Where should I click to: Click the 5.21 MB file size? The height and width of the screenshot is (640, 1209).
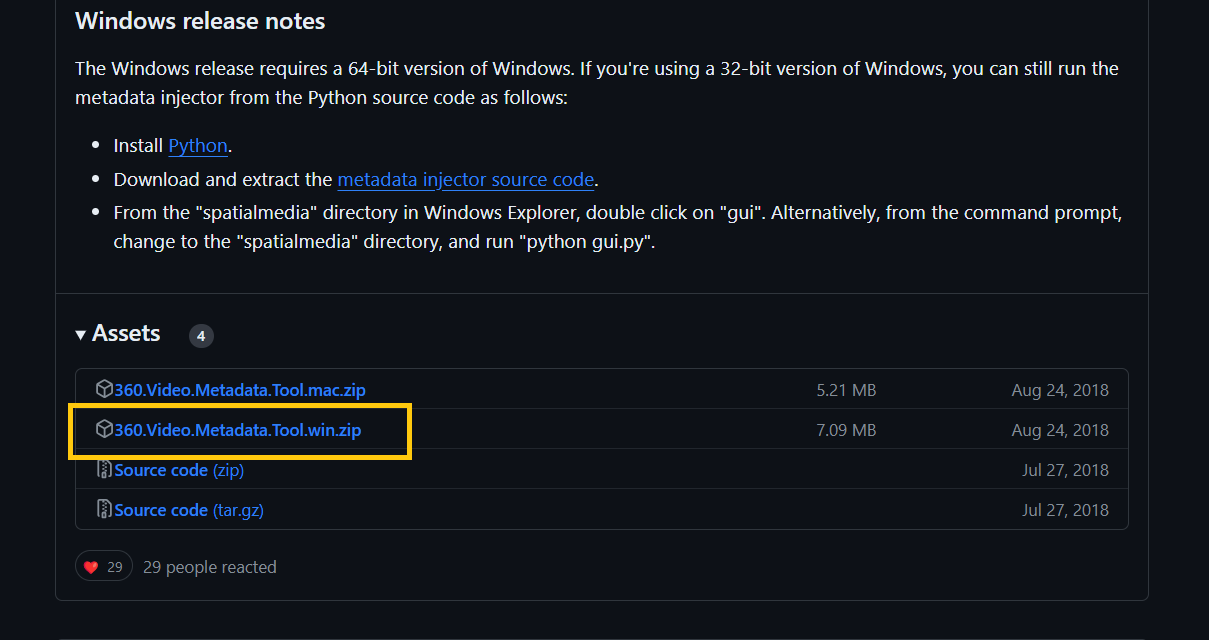pyautogui.click(x=846, y=390)
